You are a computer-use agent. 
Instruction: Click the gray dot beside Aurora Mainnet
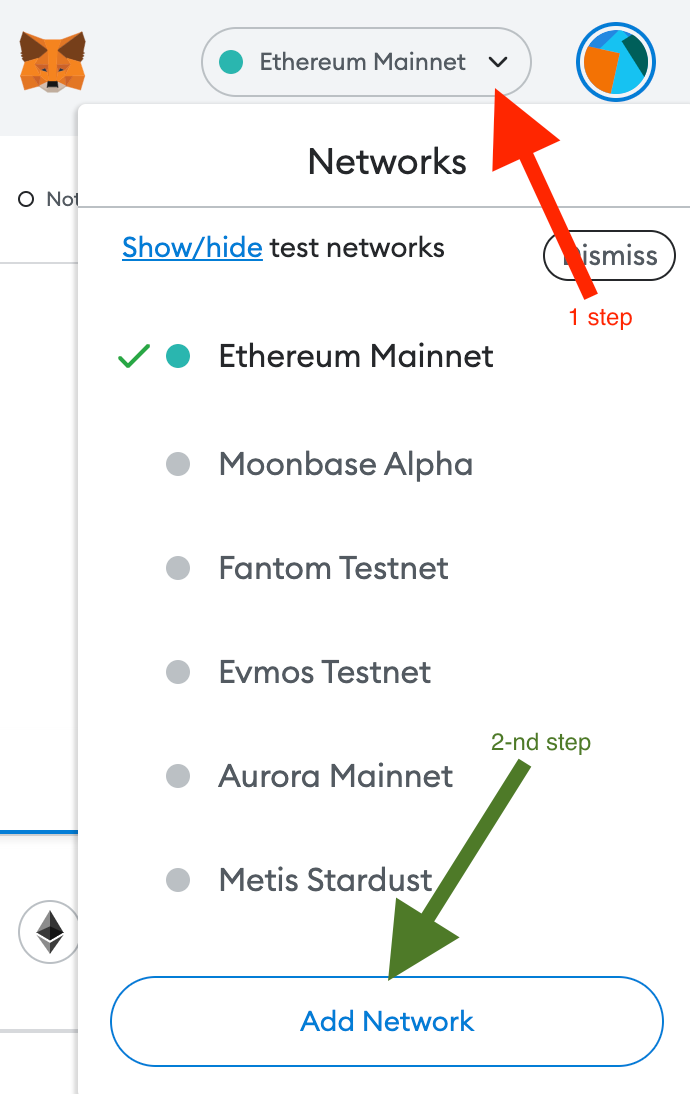pyautogui.click(x=178, y=776)
